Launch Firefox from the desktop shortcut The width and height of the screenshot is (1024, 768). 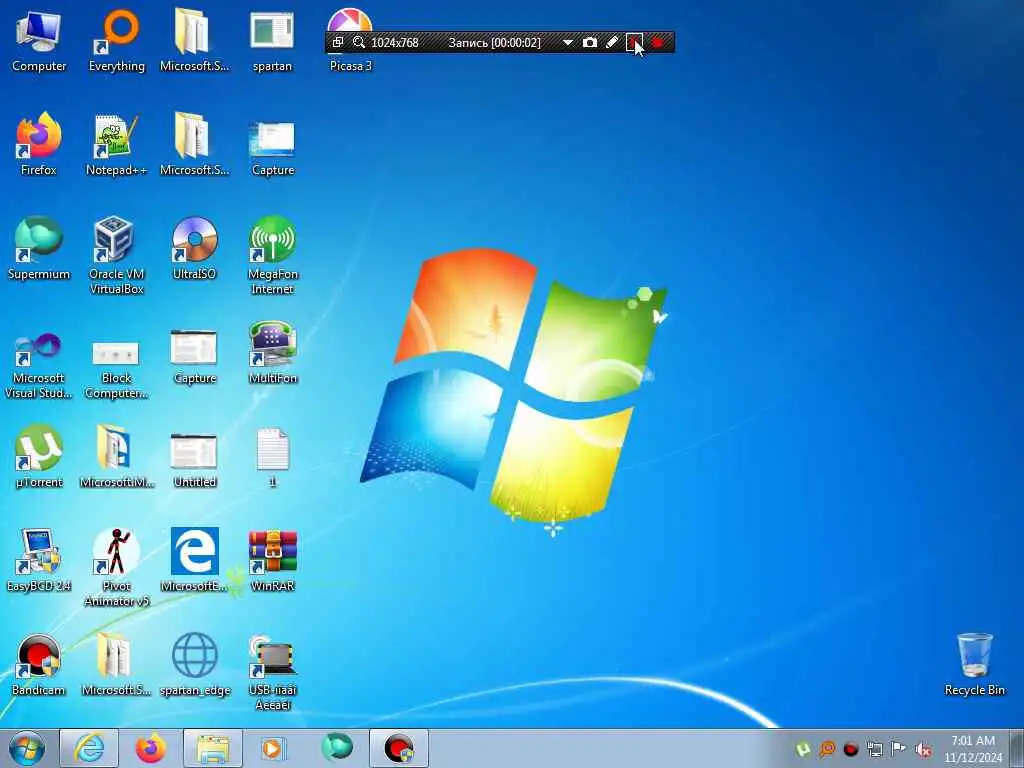click(39, 144)
